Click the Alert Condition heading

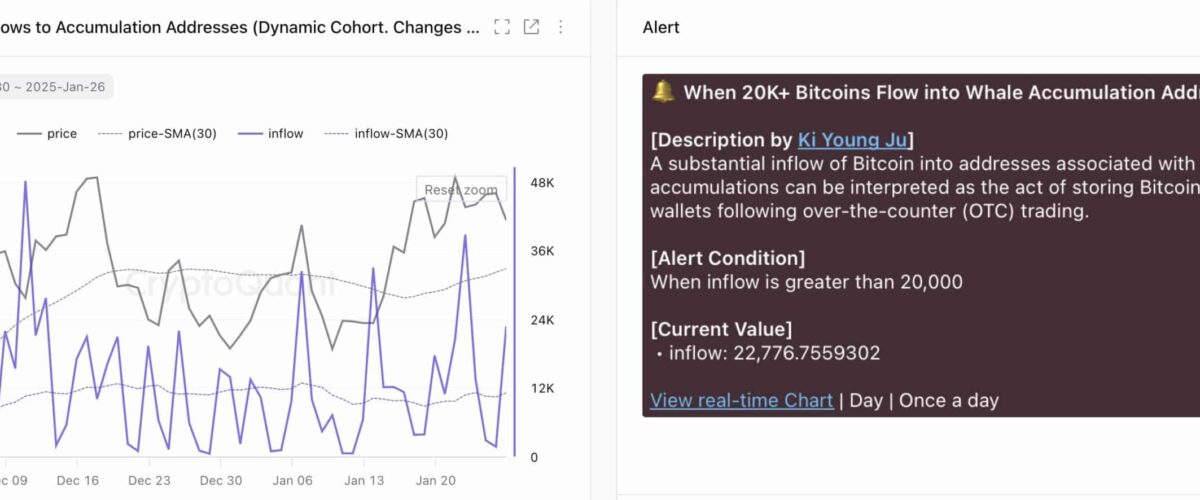point(727,258)
